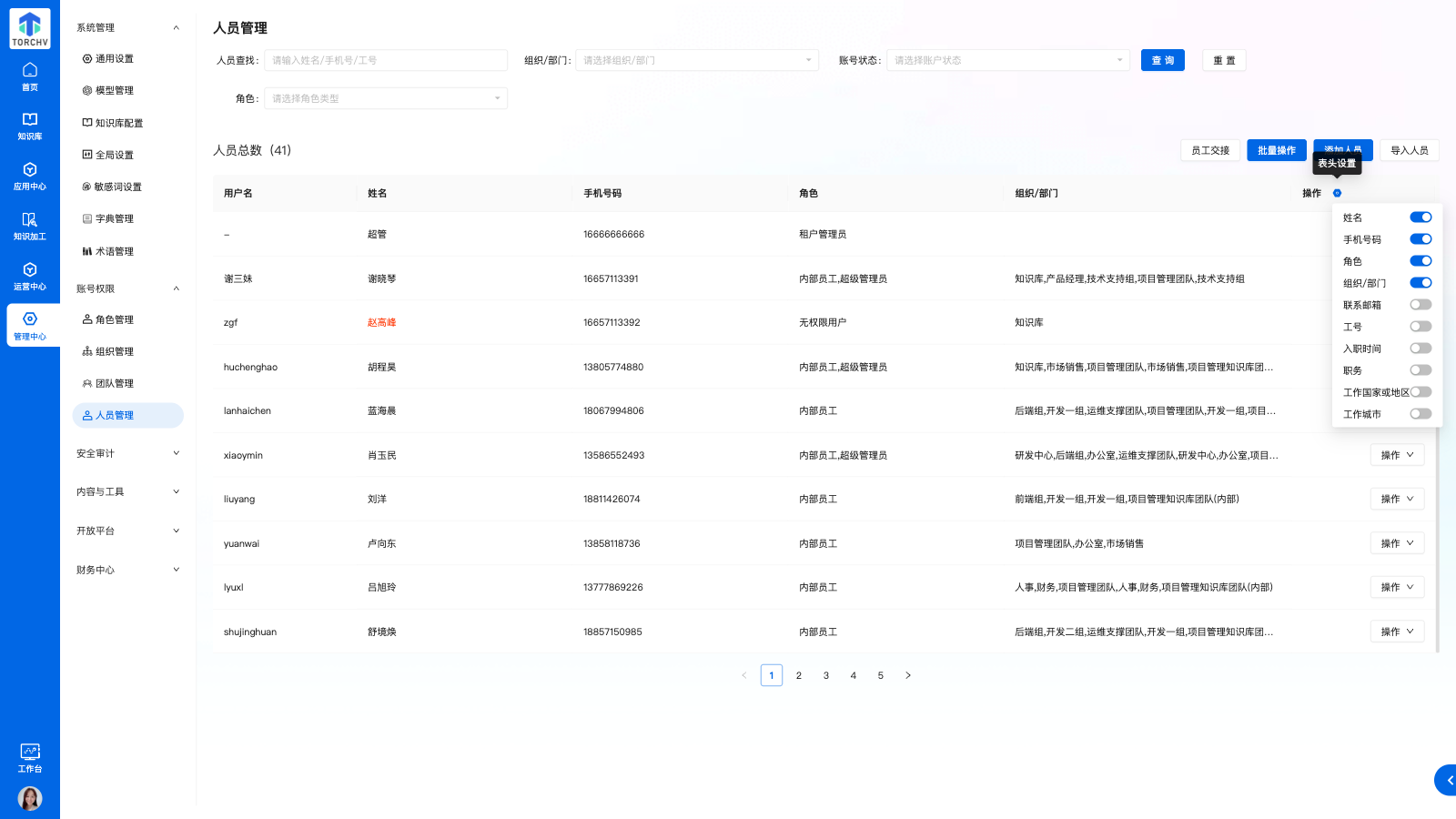The image size is (1456, 819).
Task: Click the 人员查找 search input field
Action: pyautogui.click(x=386, y=59)
